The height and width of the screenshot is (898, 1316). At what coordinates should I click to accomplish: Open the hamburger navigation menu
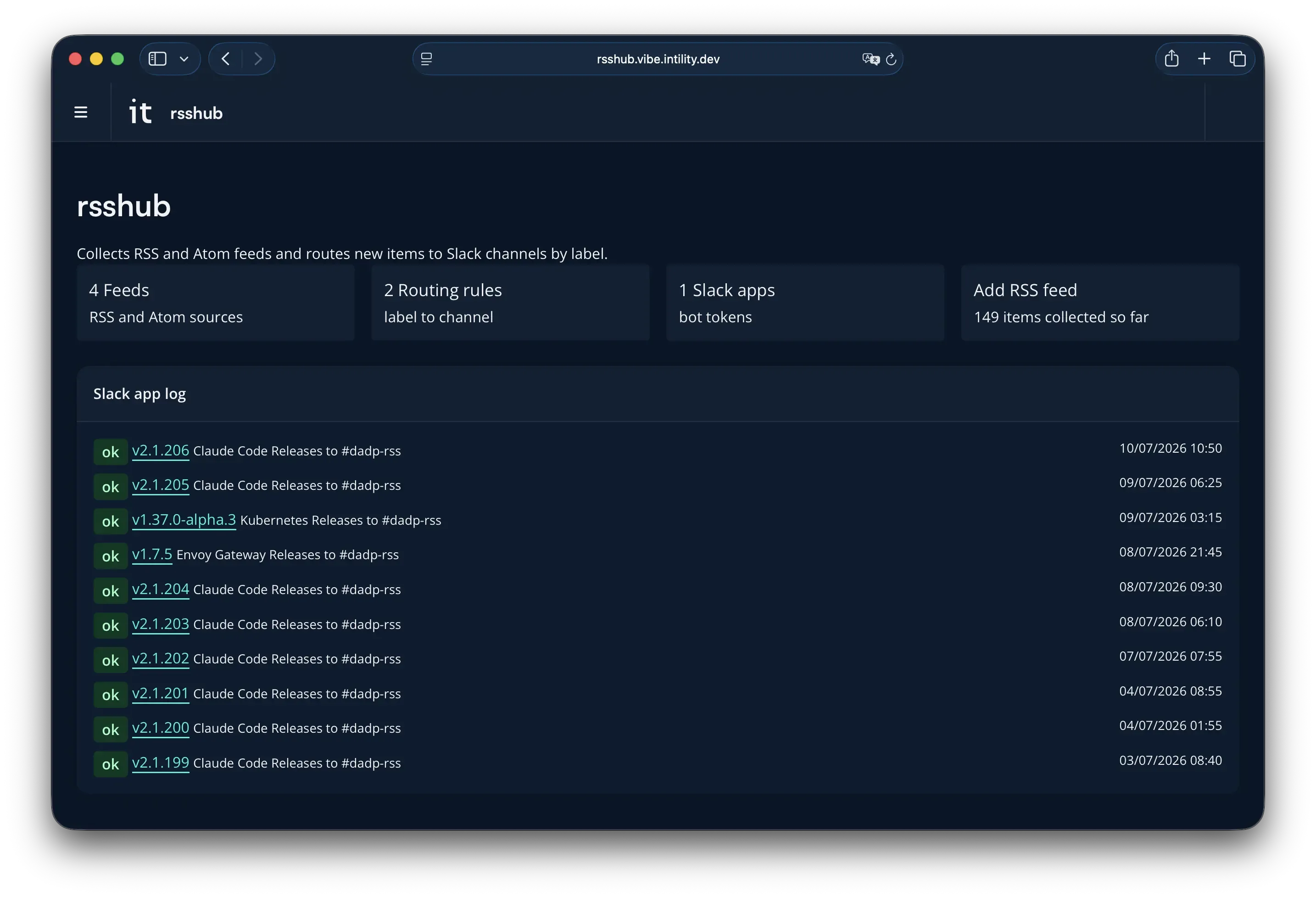click(81, 112)
